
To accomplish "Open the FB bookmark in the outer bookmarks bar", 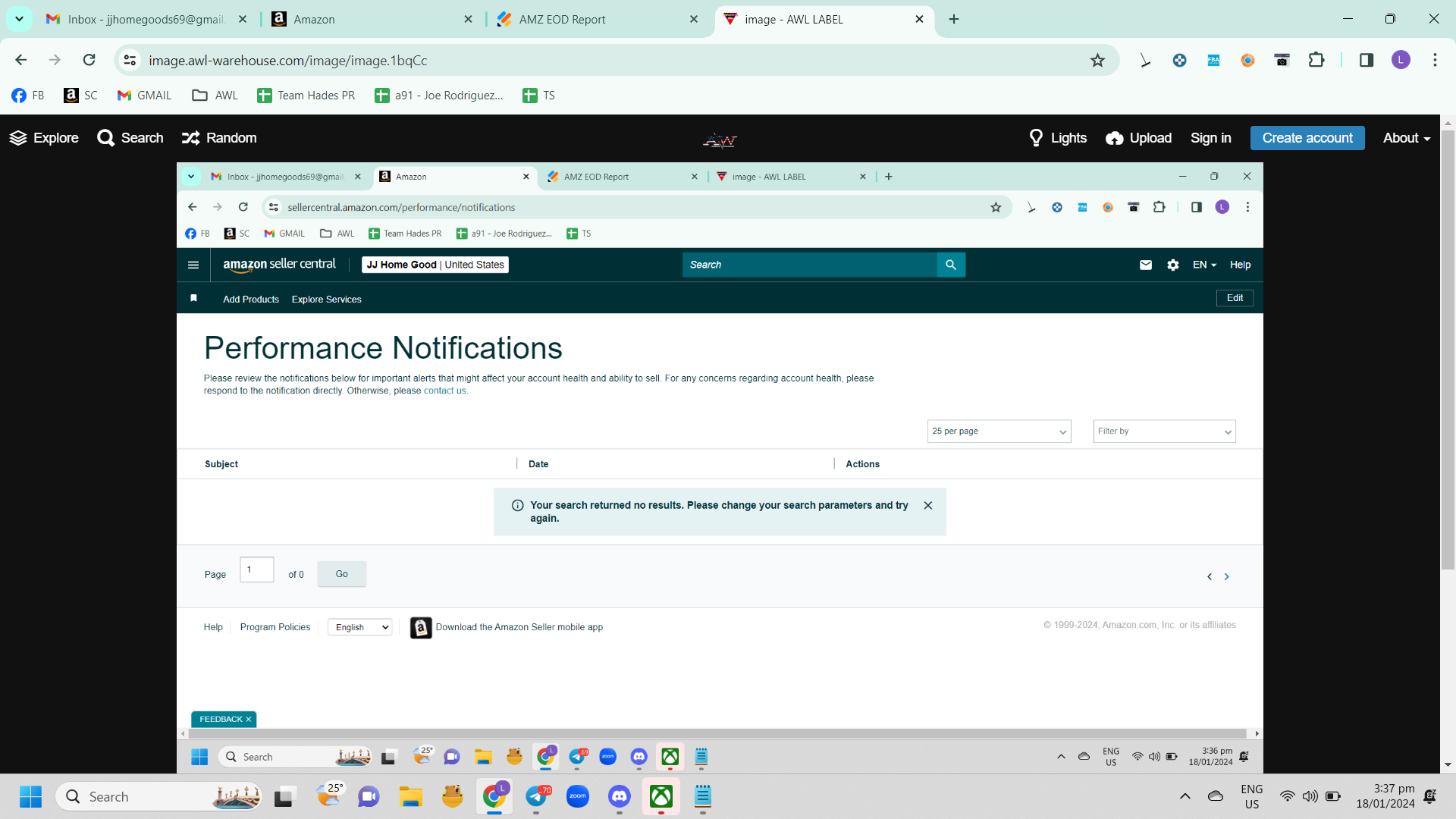I will tap(28, 96).
